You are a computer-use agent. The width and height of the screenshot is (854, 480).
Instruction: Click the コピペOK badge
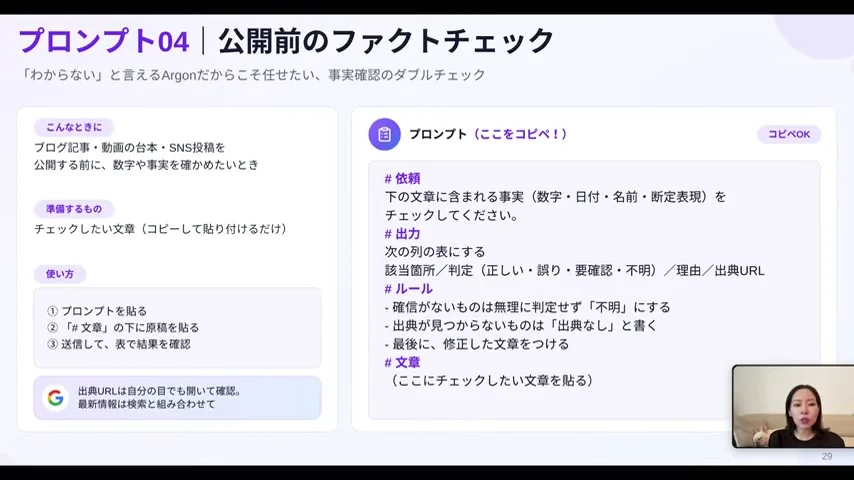[x=789, y=134]
